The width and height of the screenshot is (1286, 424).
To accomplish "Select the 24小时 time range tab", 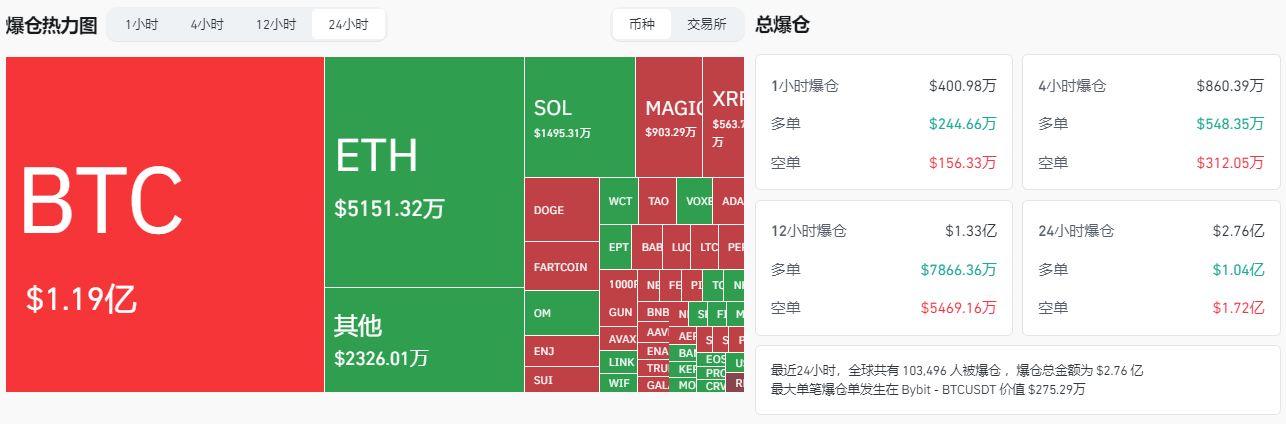I will click(x=348, y=25).
